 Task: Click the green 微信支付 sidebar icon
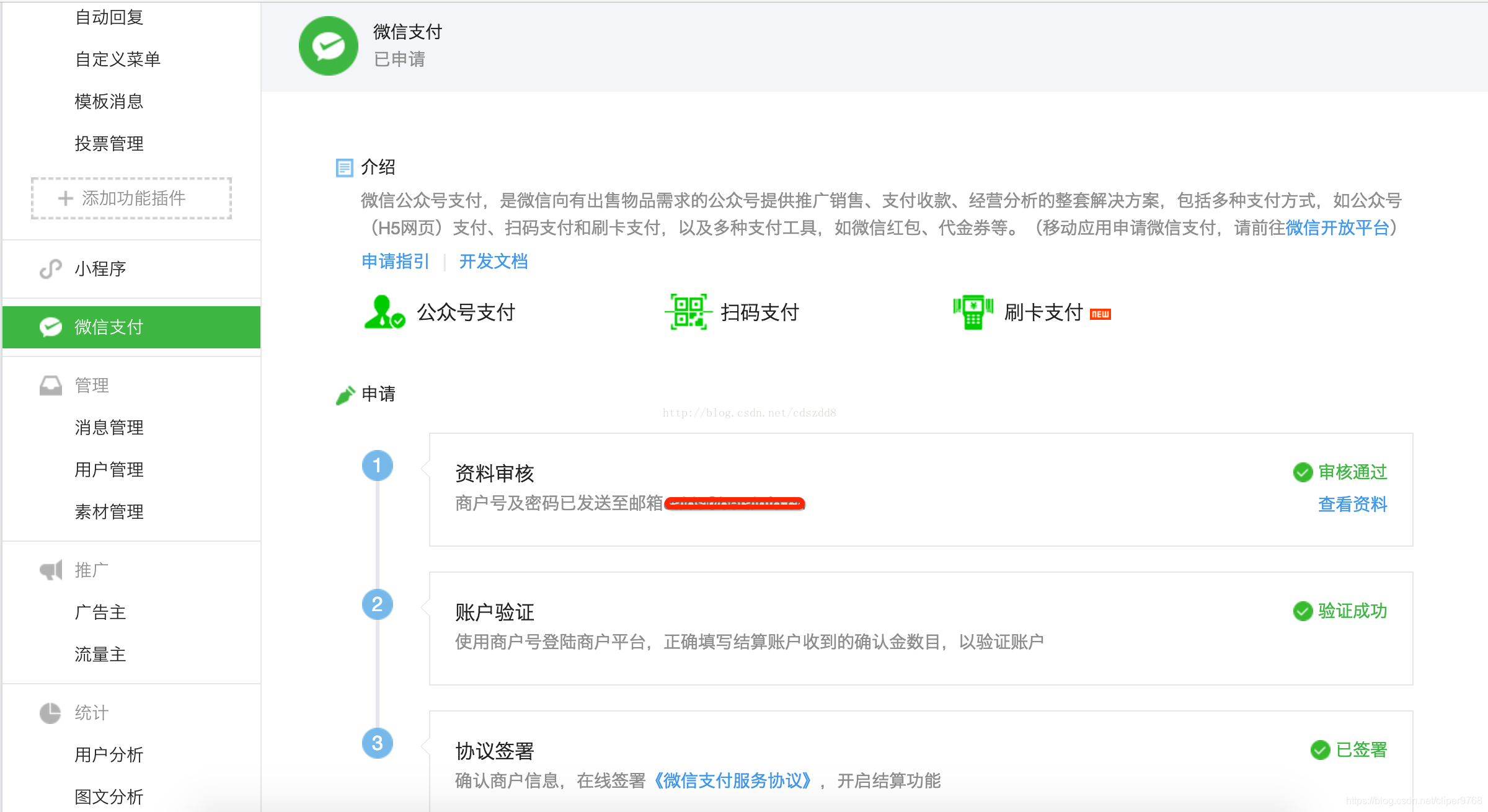click(x=51, y=327)
